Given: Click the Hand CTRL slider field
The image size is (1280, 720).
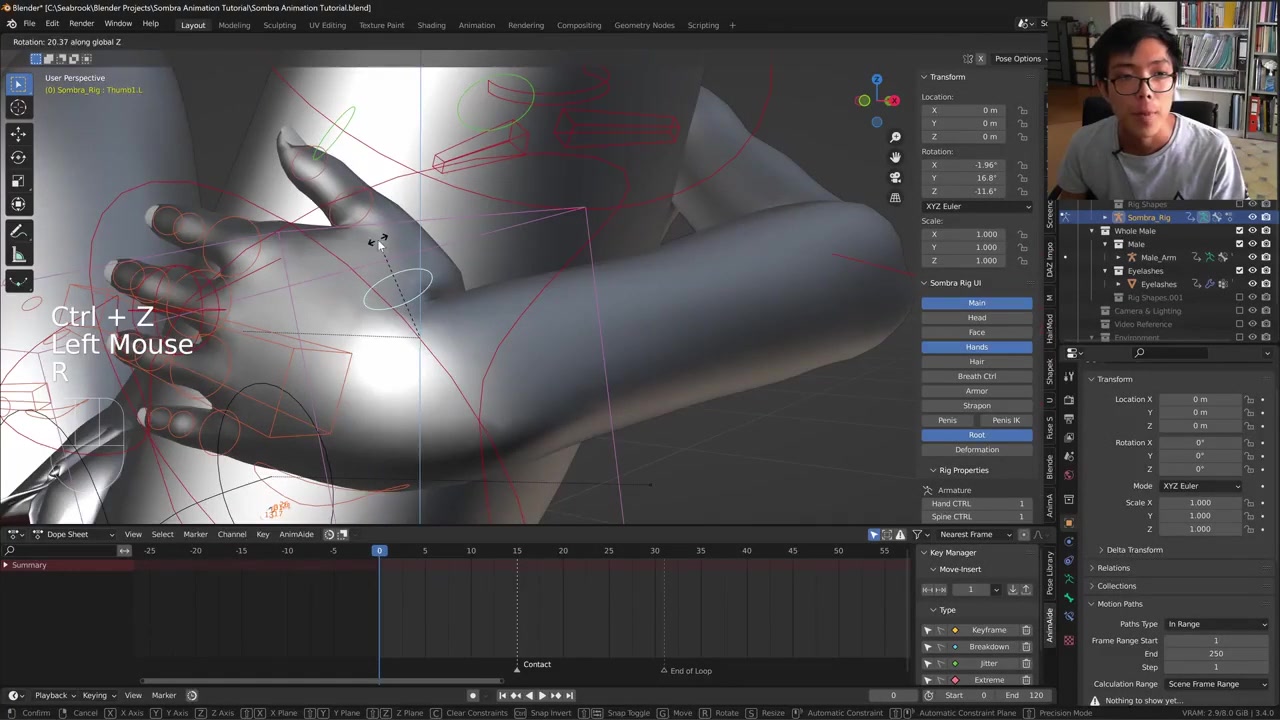Looking at the screenshot, I should [x=976, y=504].
